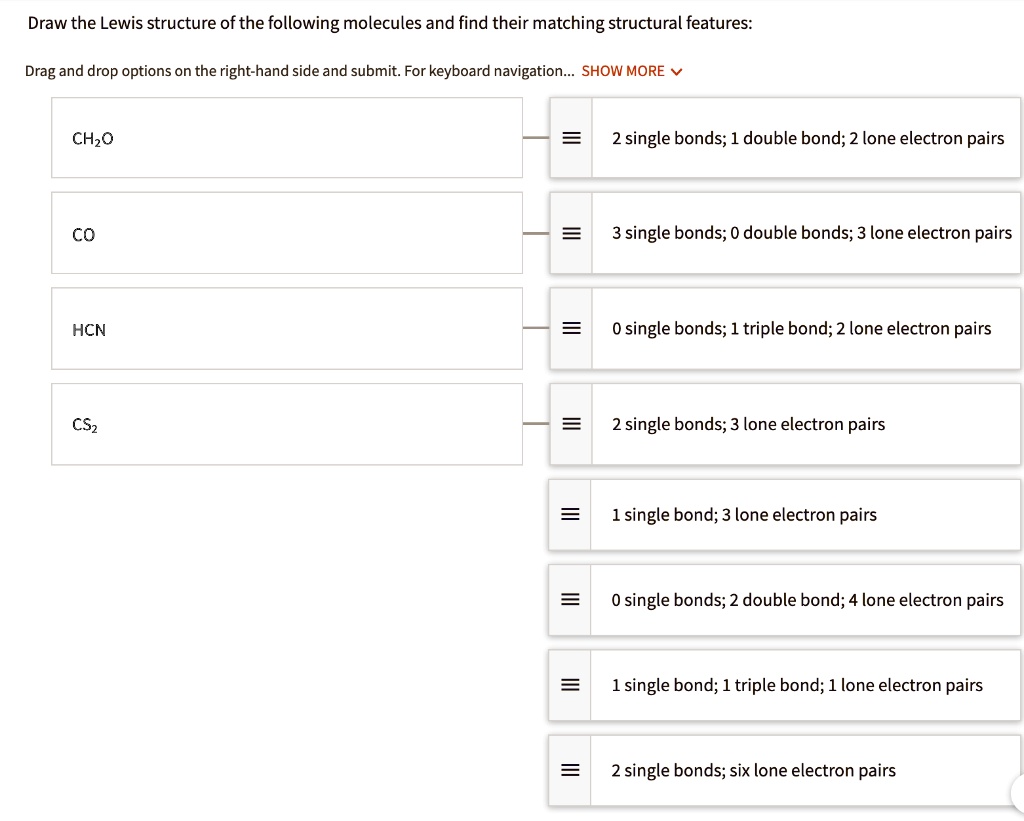
Task: Select the HCN drop target box
Action: point(287,328)
